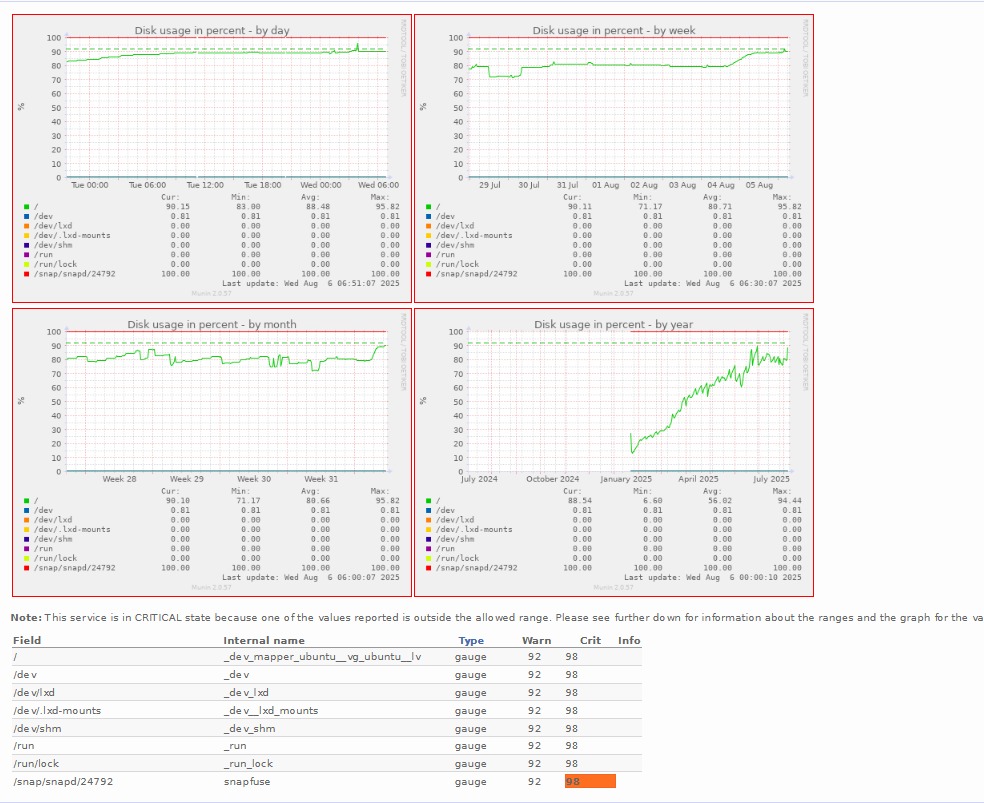
Task: Click the _dev_mapper_ubuntu__vg_ubuntu__lv internal name
Action: (322, 657)
